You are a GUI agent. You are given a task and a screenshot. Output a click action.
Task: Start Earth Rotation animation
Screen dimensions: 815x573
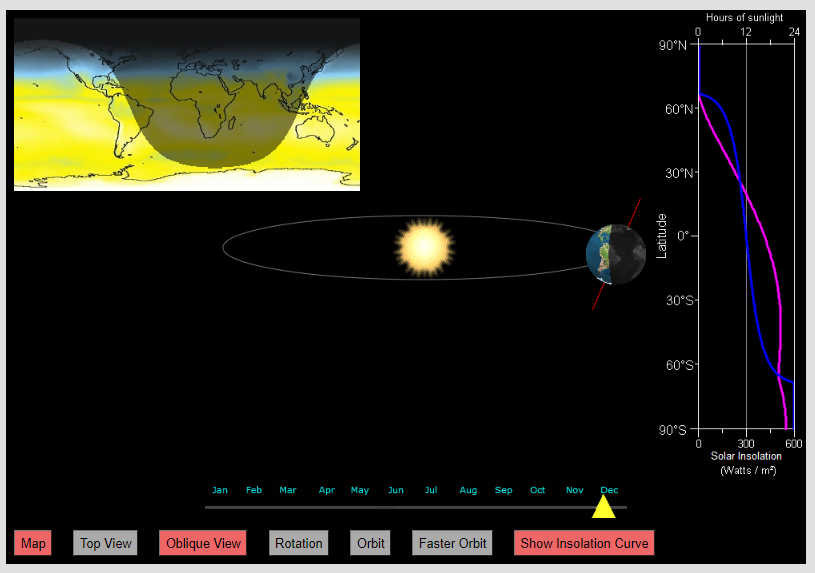pos(299,543)
